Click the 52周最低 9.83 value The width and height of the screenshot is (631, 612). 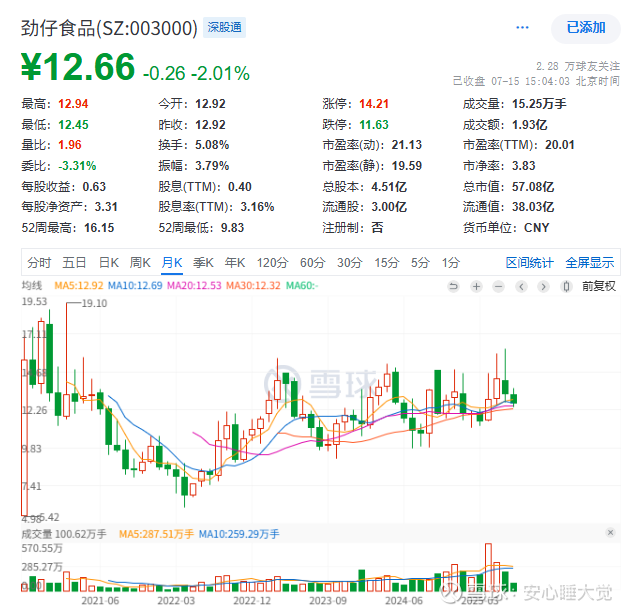pos(232,228)
